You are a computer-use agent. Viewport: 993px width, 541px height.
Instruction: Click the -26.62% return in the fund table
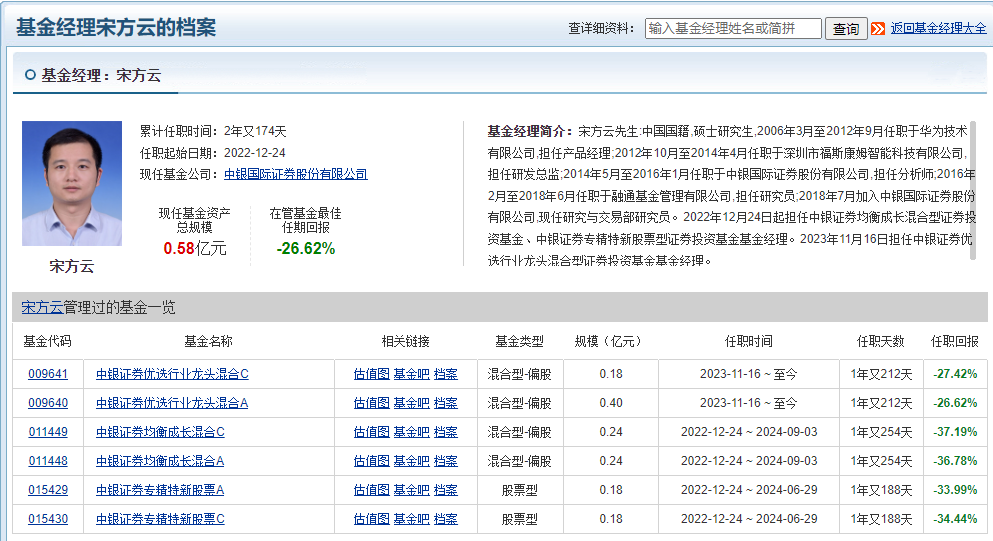pos(955,403)
